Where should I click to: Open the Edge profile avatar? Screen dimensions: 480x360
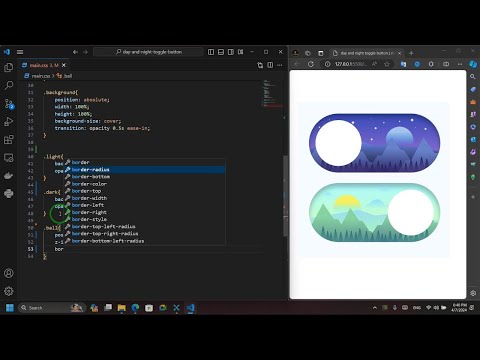[295, 53]
